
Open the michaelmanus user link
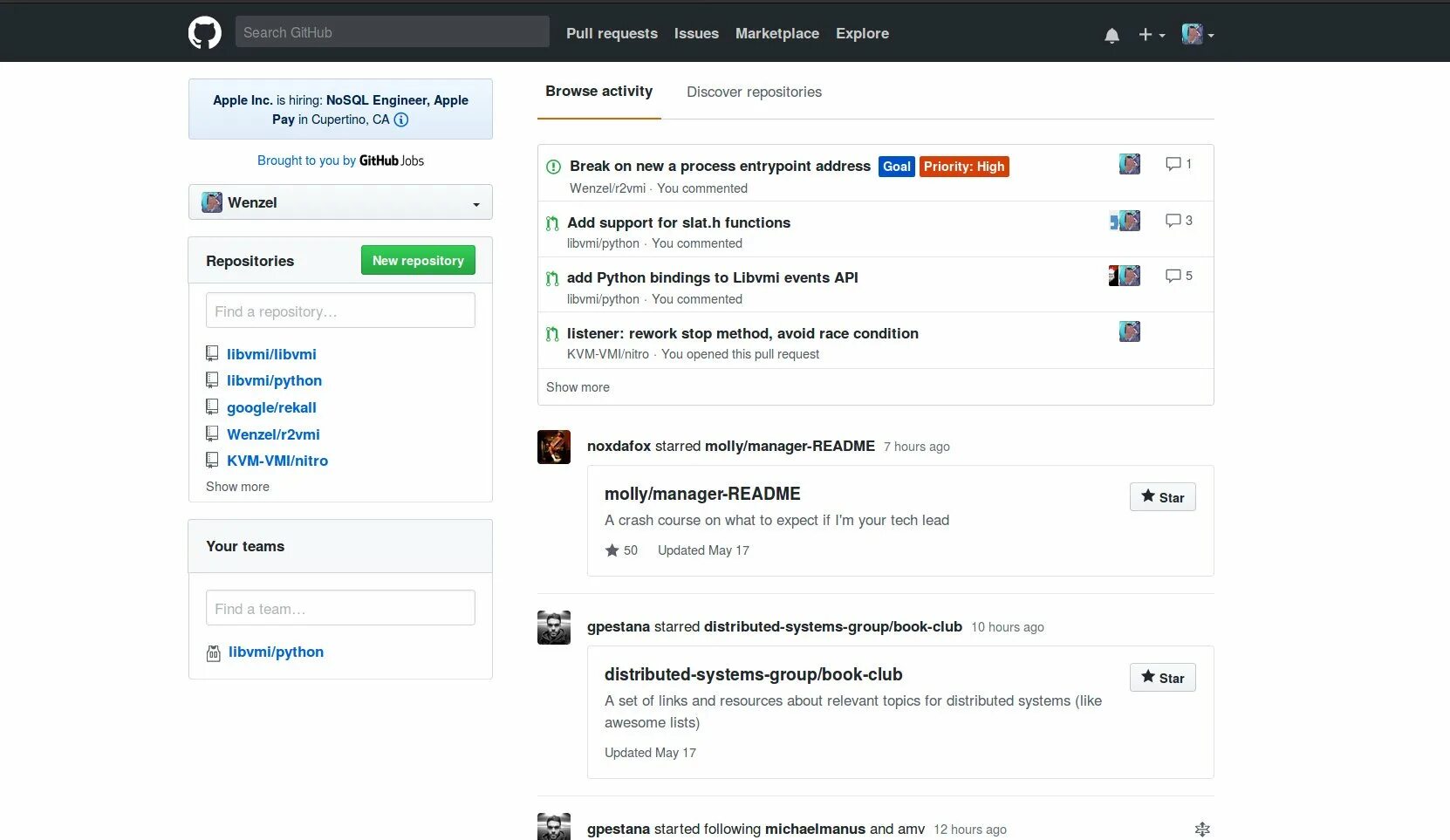click(x=815, y=829)
